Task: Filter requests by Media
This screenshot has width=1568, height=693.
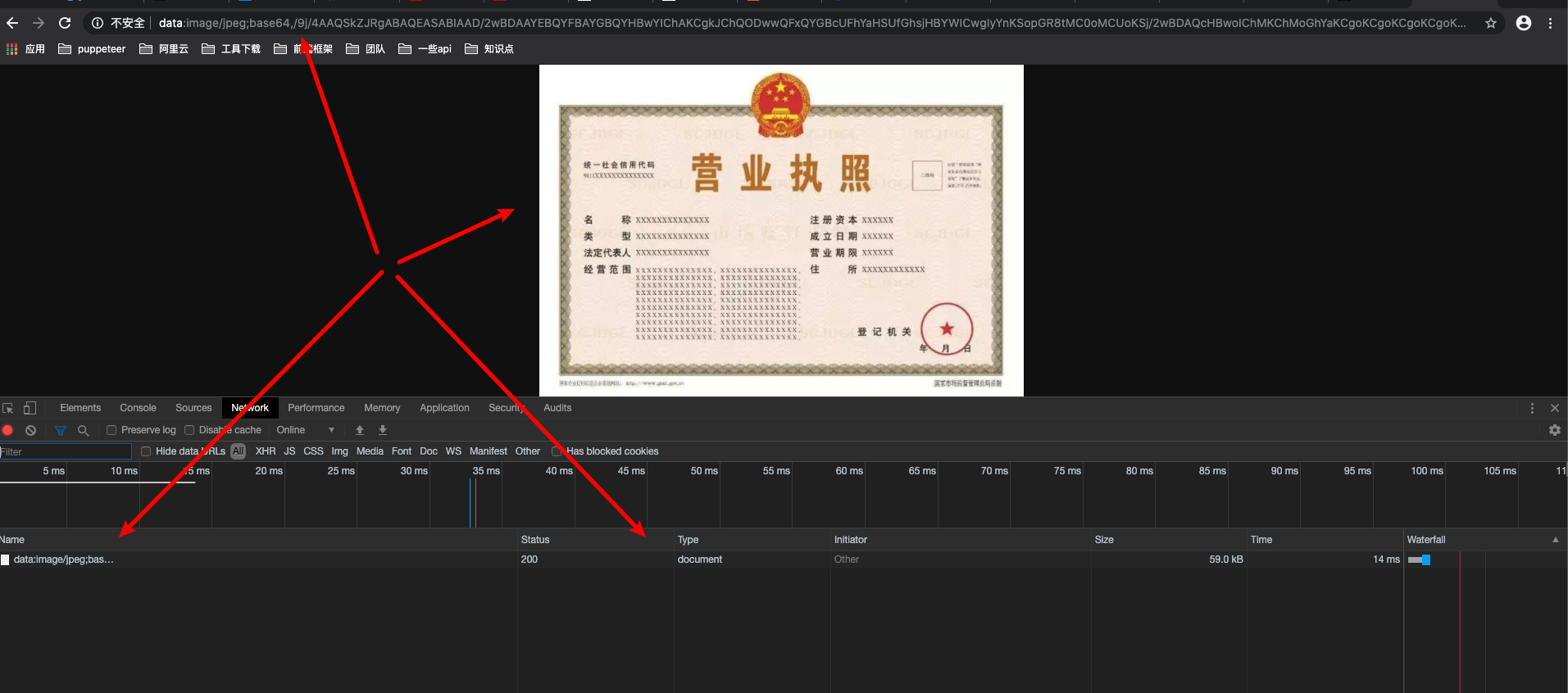Action: (370, 451)
